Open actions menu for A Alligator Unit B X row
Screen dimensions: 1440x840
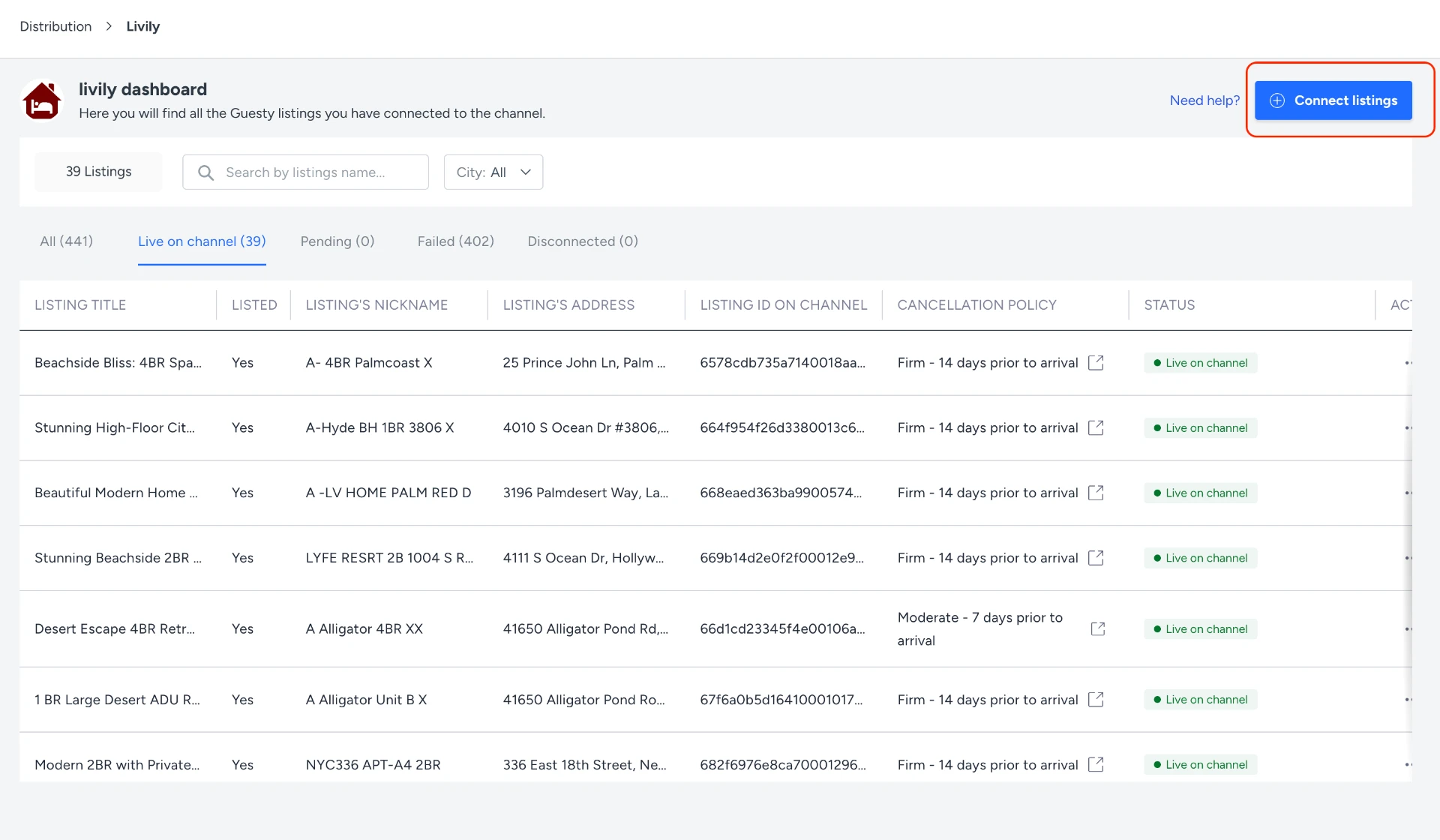pyautogui.click(x=1408, y=700)
